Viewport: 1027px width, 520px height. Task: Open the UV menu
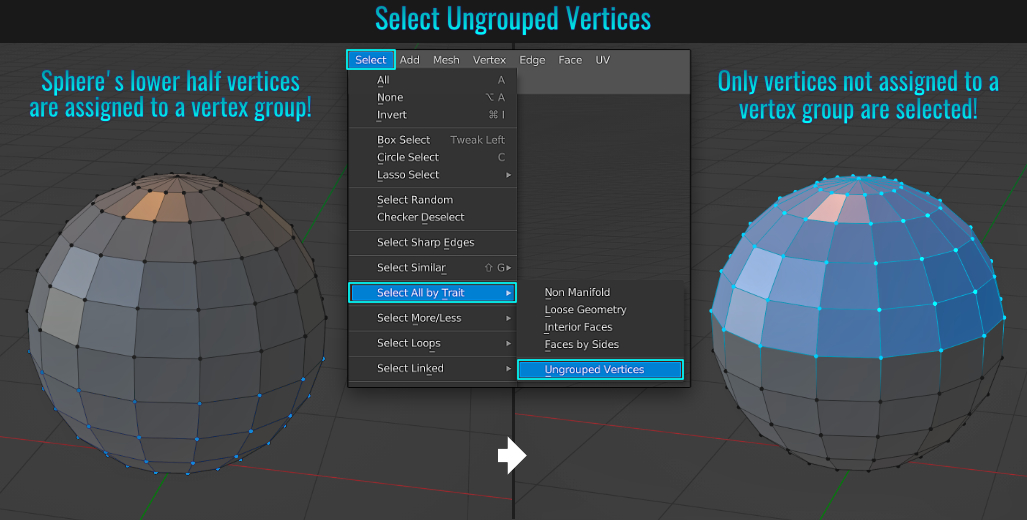click(x=603, y=60)
